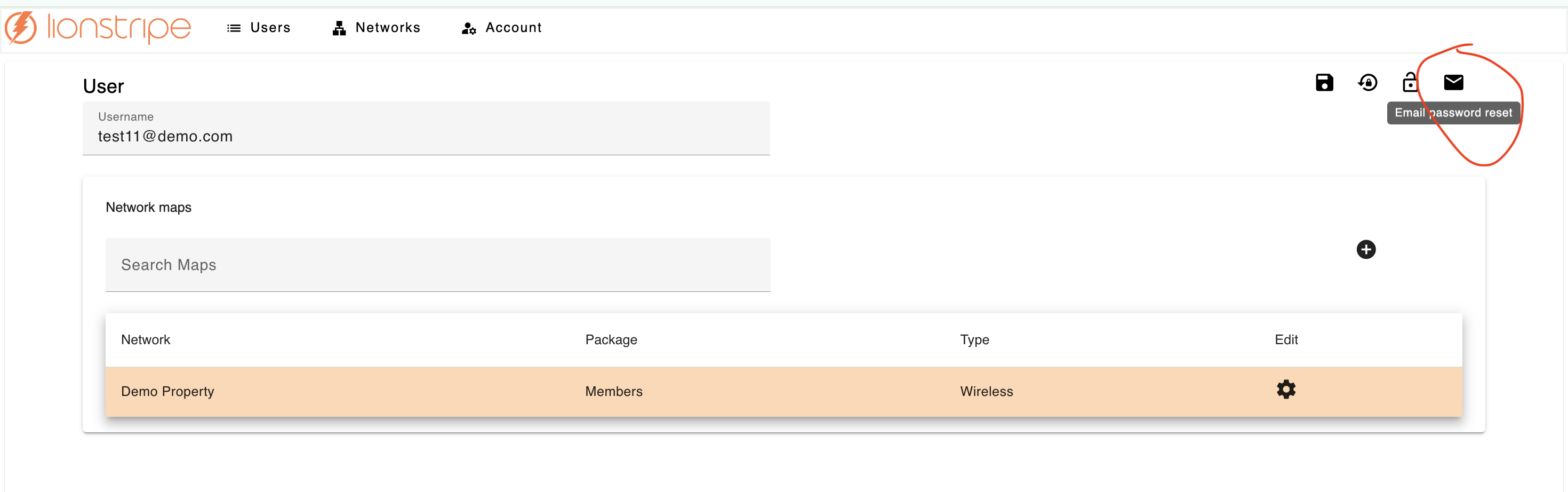
Task: Select the Demo Property row cell
Action: 167,392
